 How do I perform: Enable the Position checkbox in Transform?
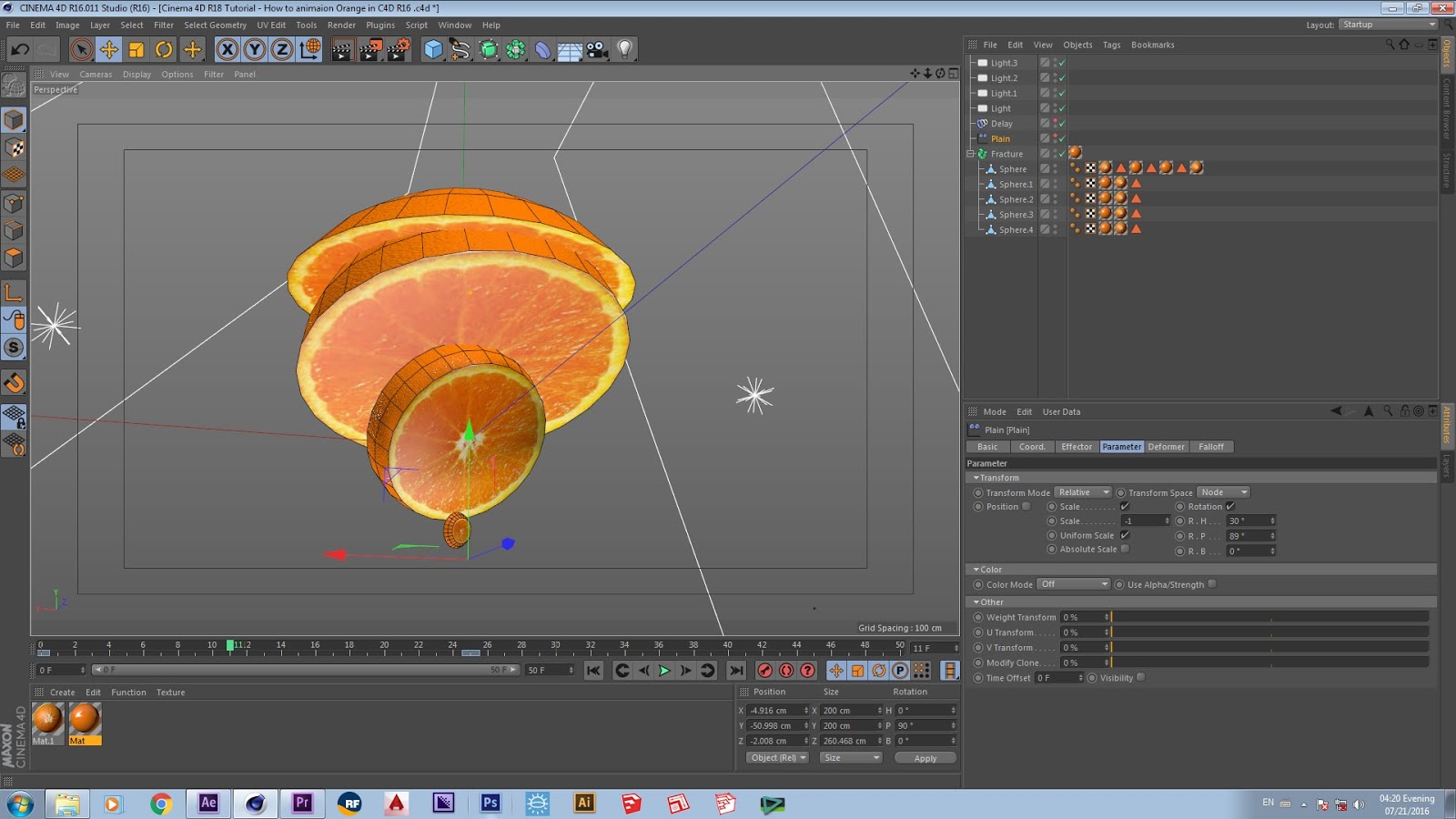(1026, 507)
